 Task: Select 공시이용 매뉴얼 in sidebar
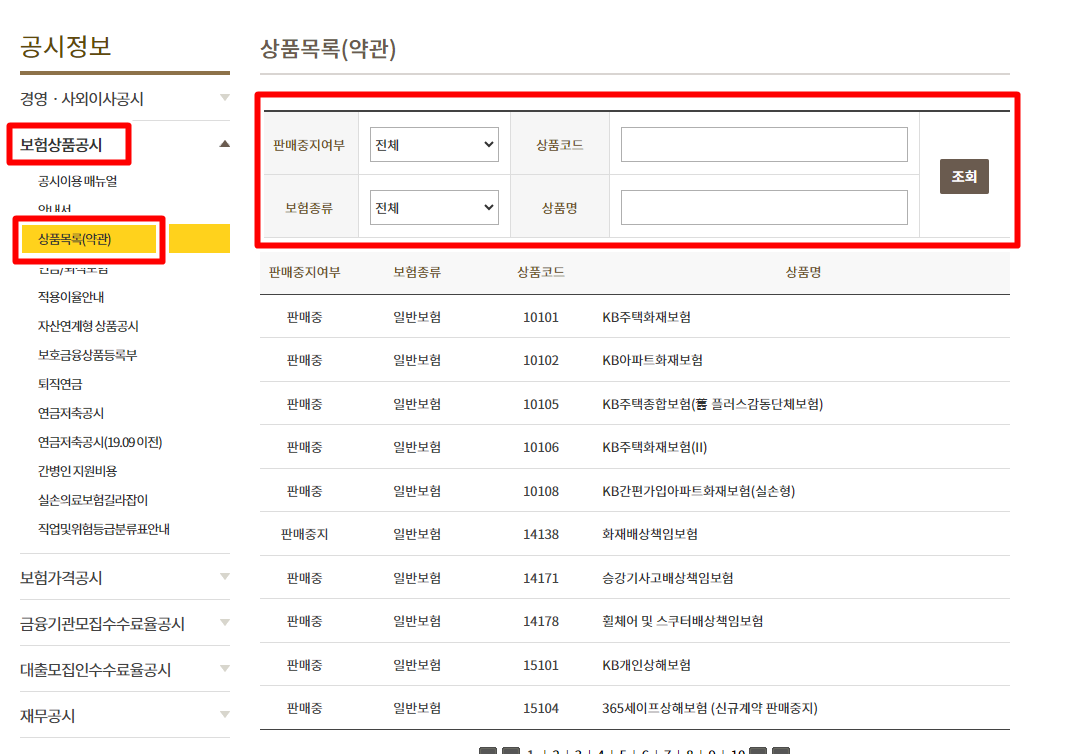(77, 181)
